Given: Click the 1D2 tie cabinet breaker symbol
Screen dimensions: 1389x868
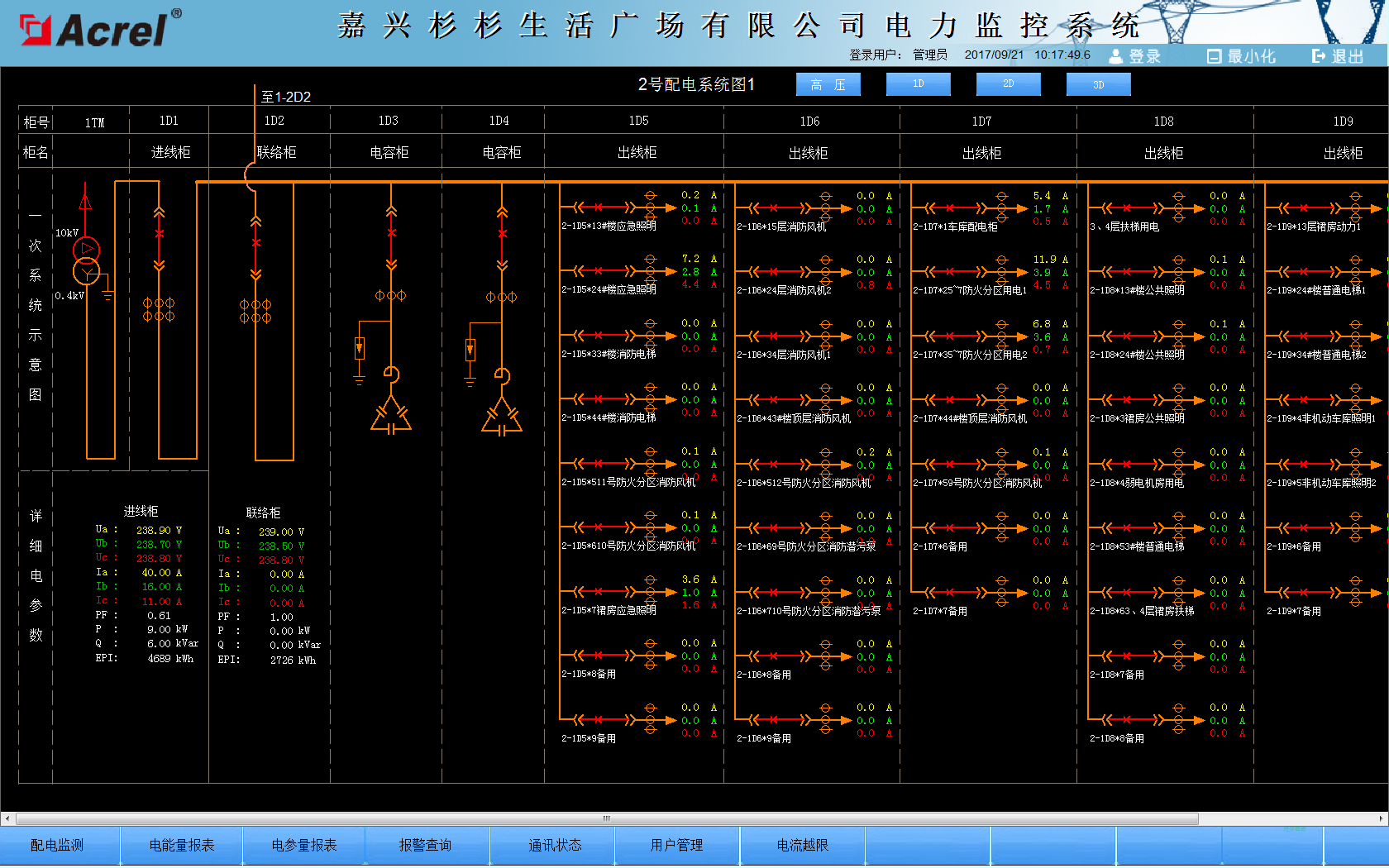Looking at the screenshot, I should (x=255, y=243).
